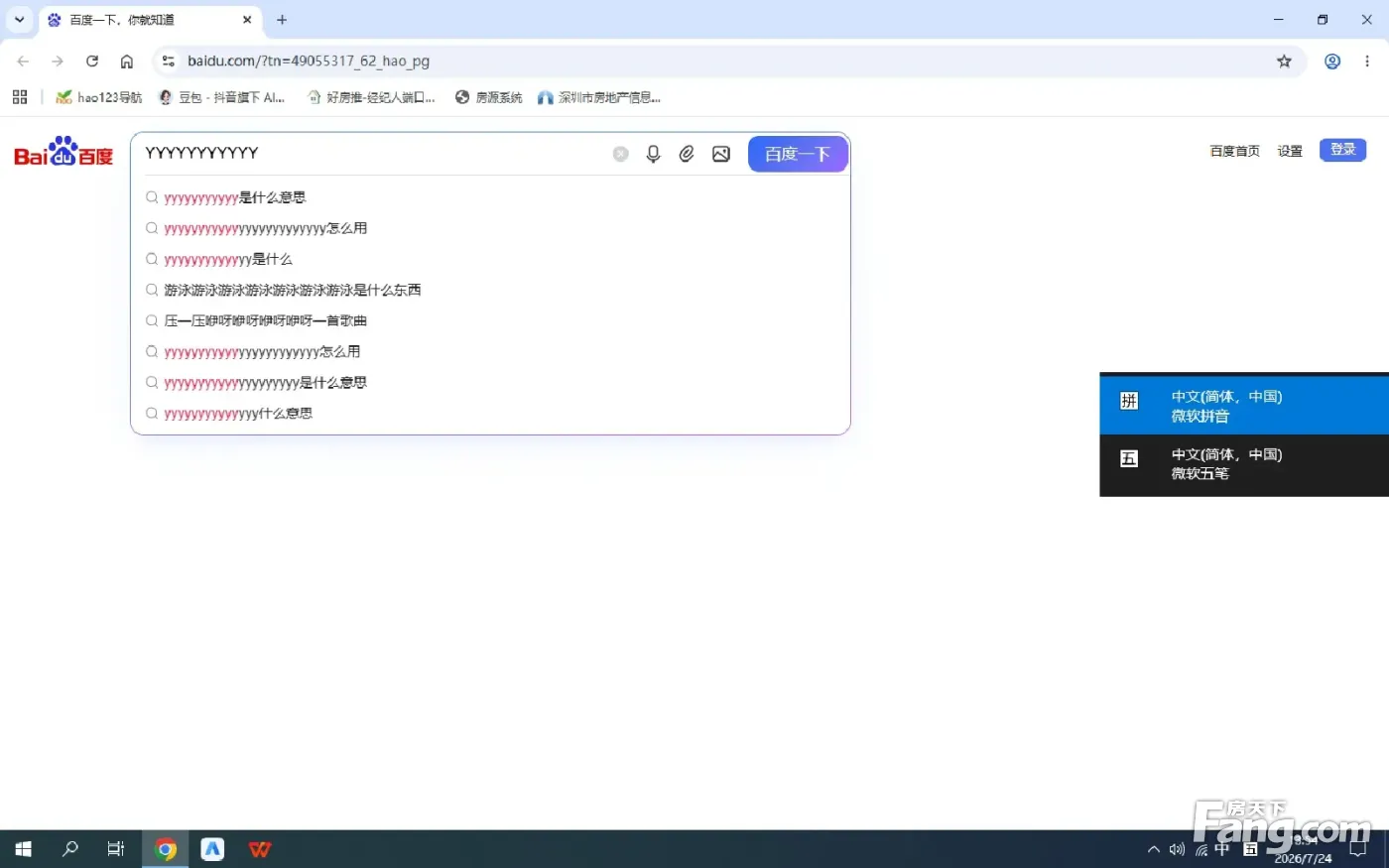This screenshot has height=868, width=1389.
Task: Click the 百度一下 search button
Action: point(798,154)
